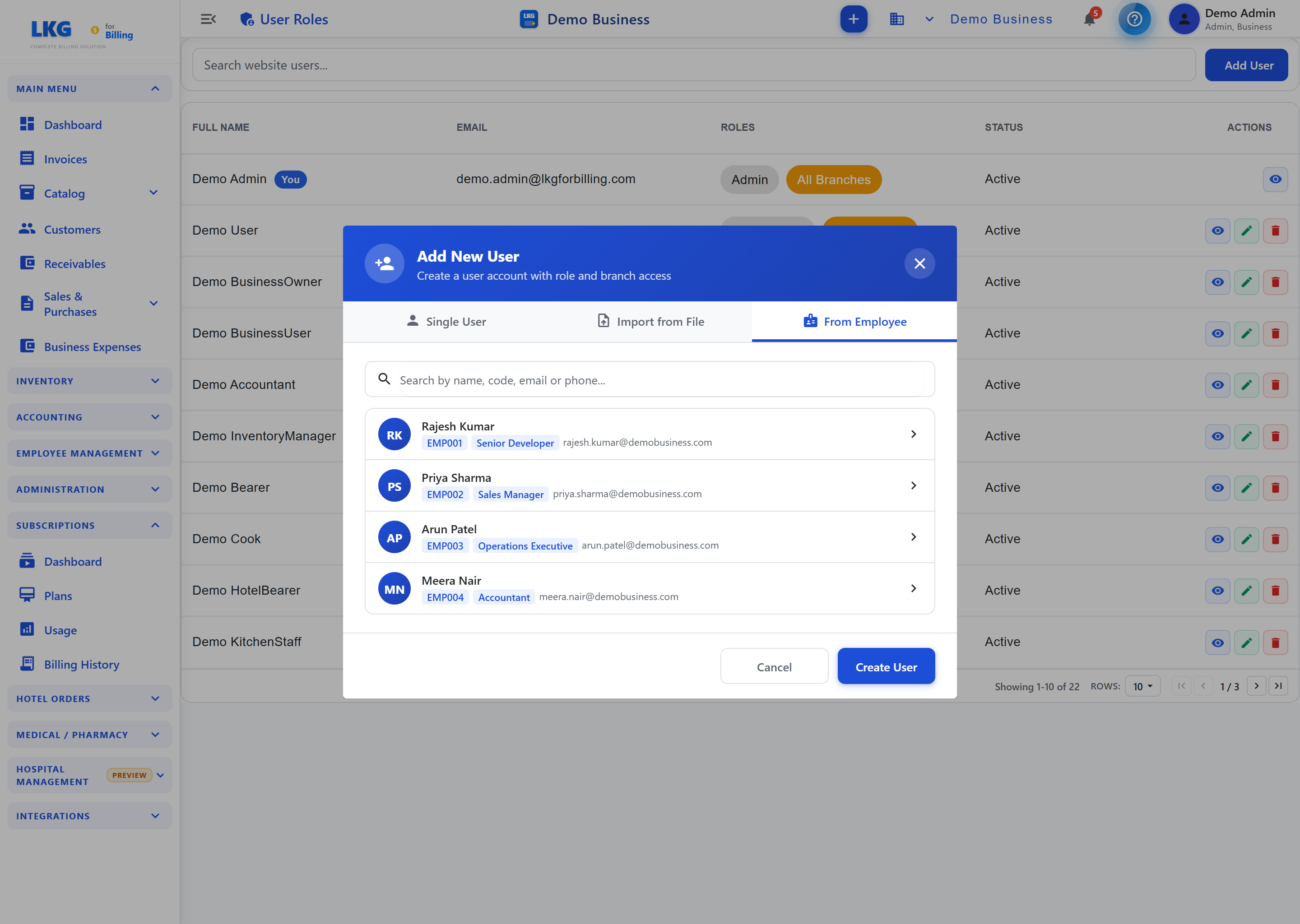Viewport: 1300px width, 924px height.
Task: Switch to the Import from File tab
Action: point(650,322)
